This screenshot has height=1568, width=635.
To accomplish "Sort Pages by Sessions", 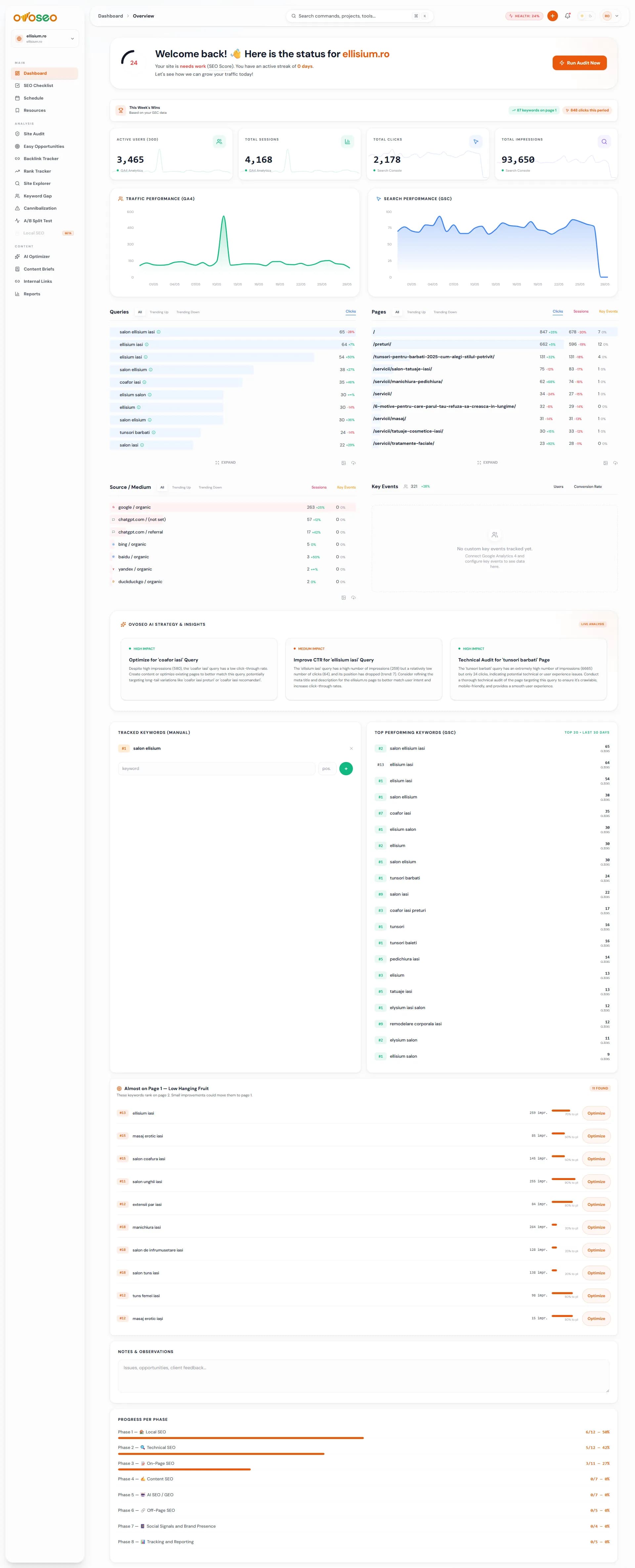I will click(581, 312).
